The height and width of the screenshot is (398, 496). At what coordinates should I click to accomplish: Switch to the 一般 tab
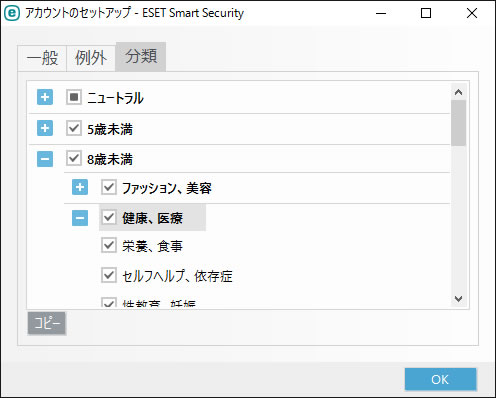point(42,58)
